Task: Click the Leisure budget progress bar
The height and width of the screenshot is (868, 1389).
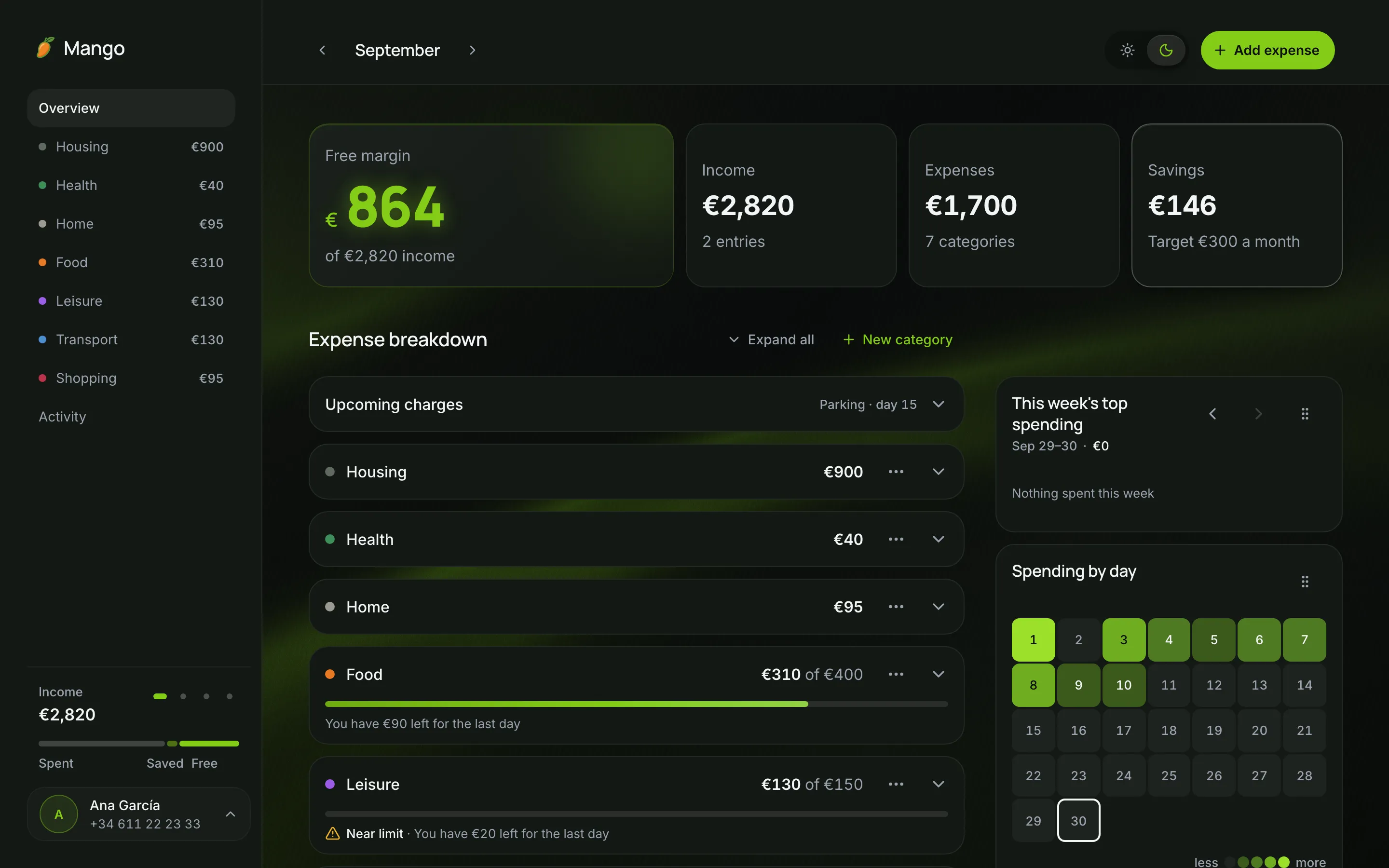Action: (636, 814)
